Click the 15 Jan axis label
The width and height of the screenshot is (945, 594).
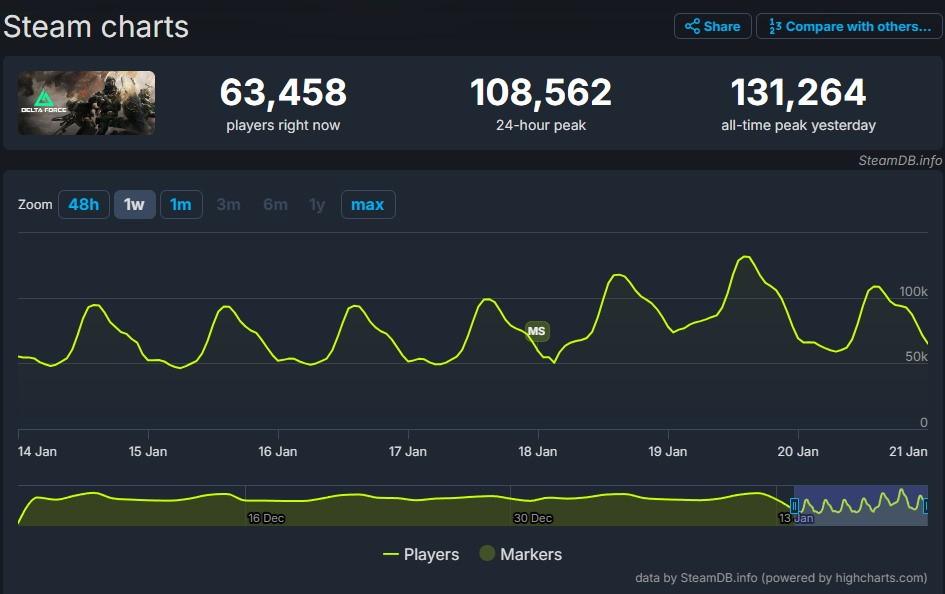point(148,451)
